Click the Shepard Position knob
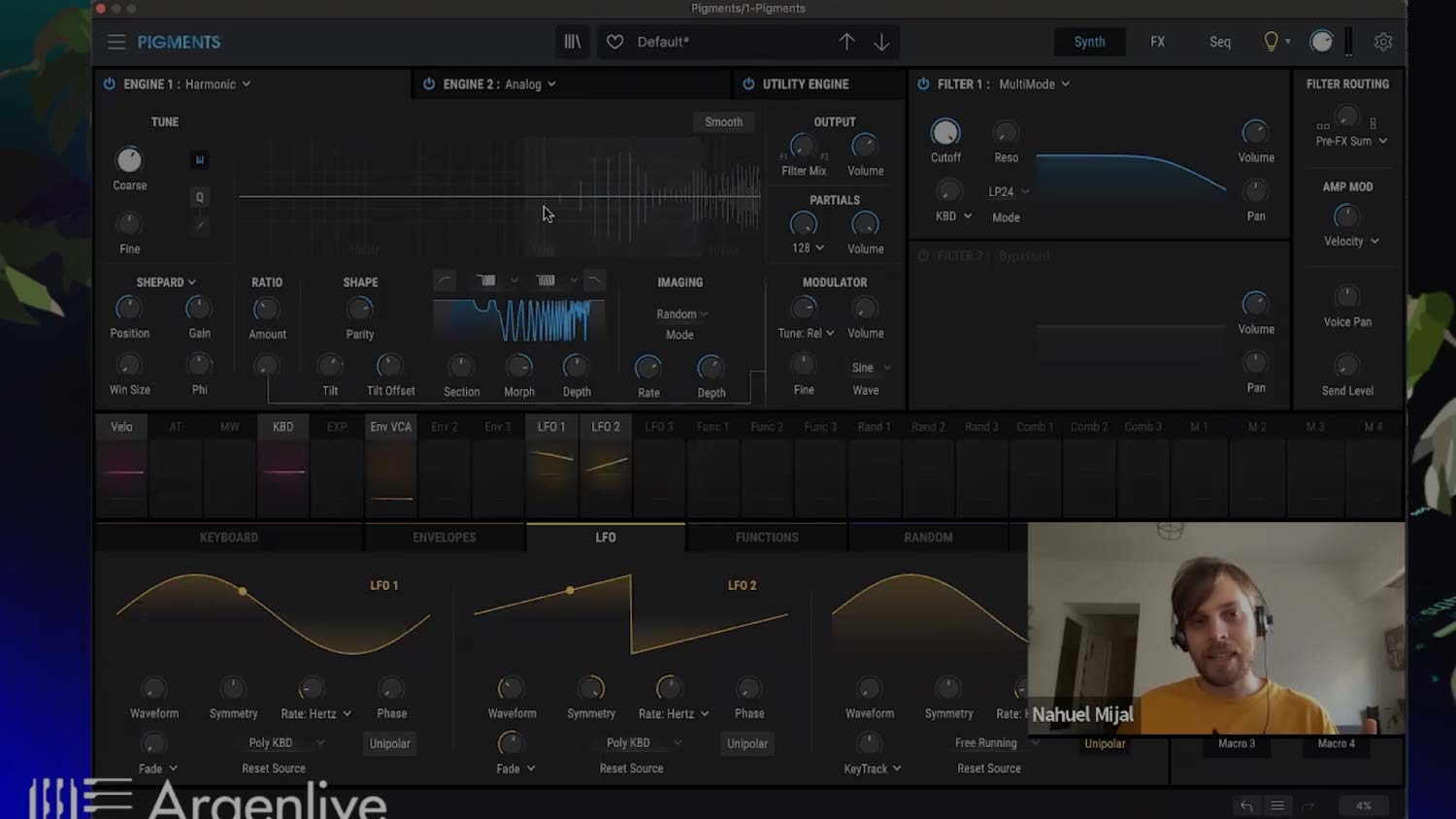The image size is (1456, 819). [128, 309]
